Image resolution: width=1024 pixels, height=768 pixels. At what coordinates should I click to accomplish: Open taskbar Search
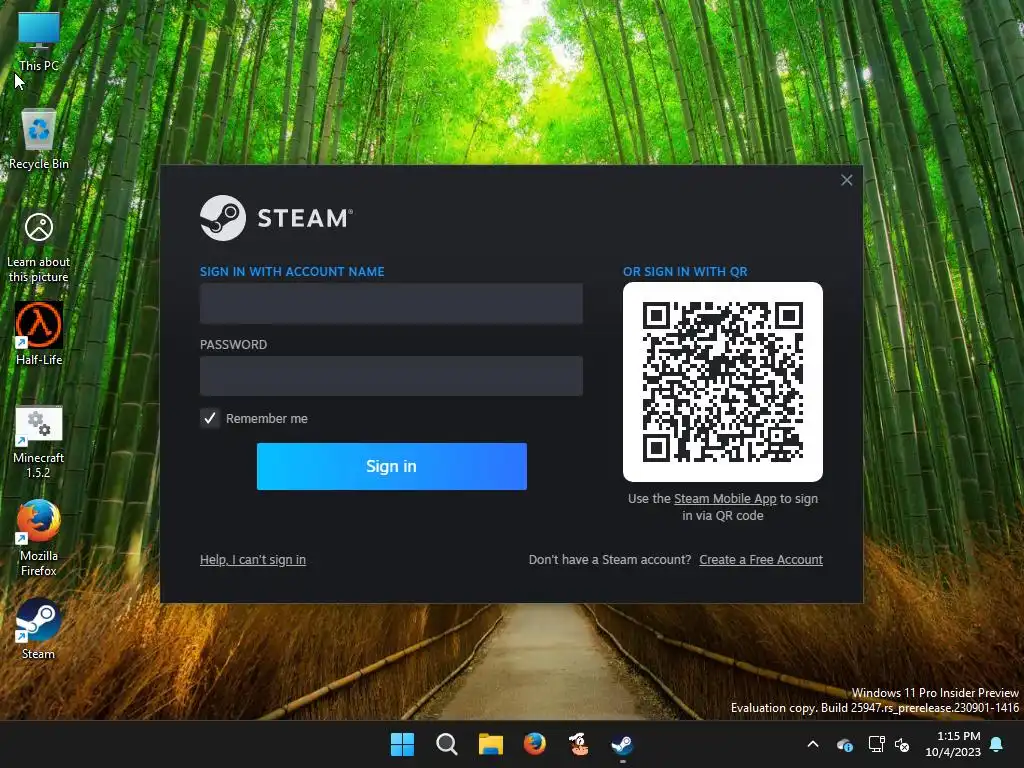pyautogui.click(x=447, y=744)
